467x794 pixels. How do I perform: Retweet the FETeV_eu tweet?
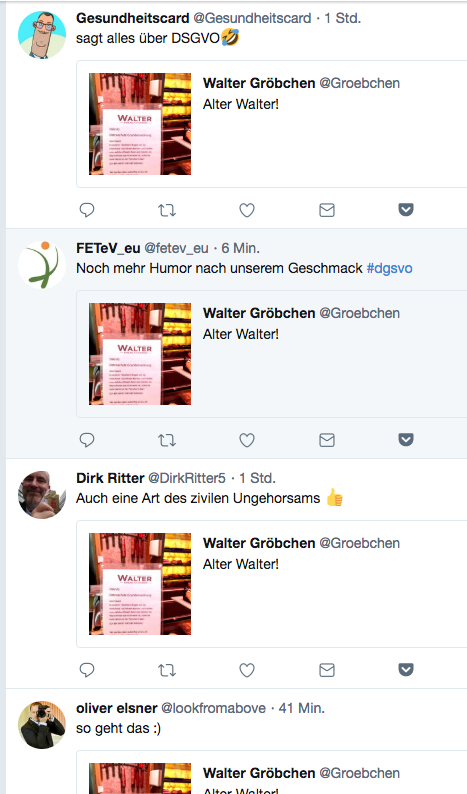[x=167, y=440]
